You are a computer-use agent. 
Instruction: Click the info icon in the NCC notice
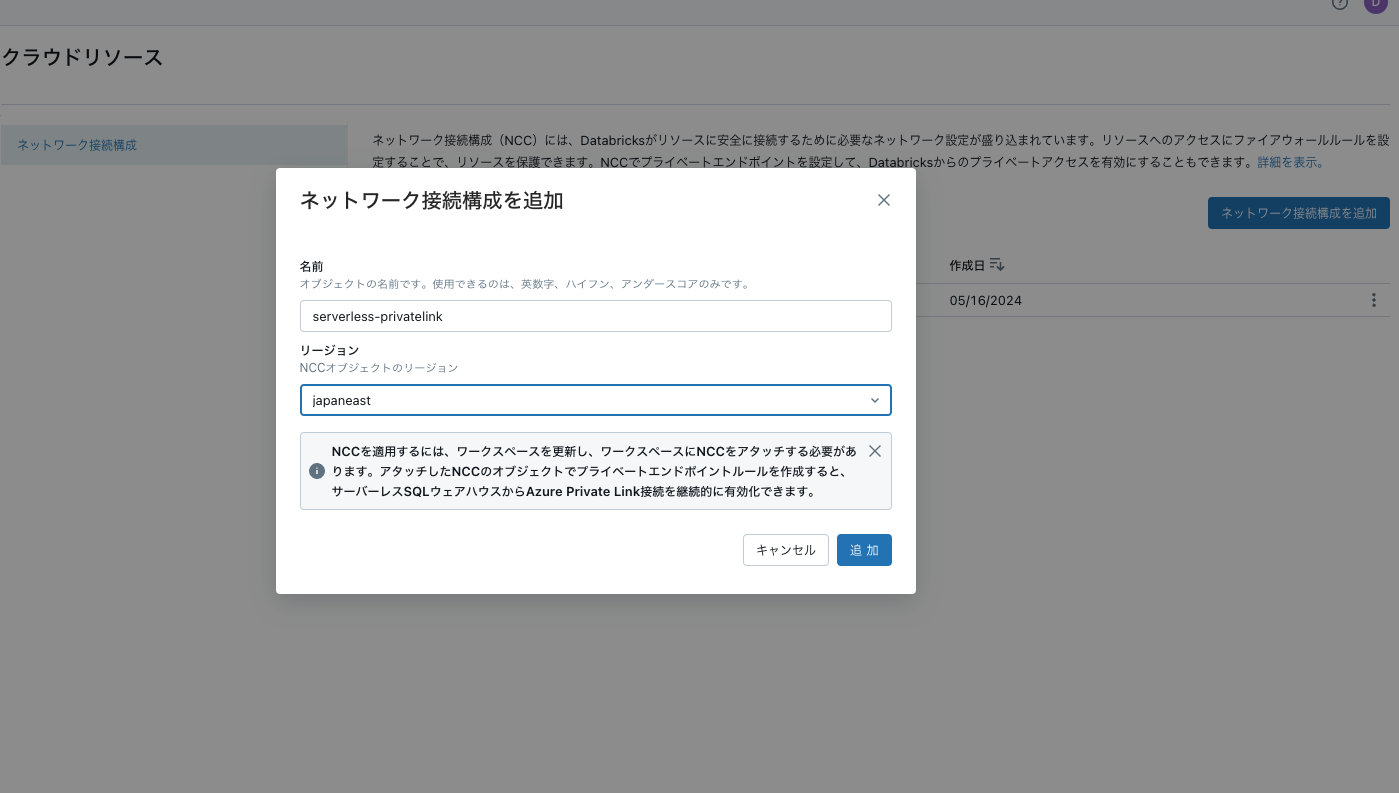pos(317,470)
